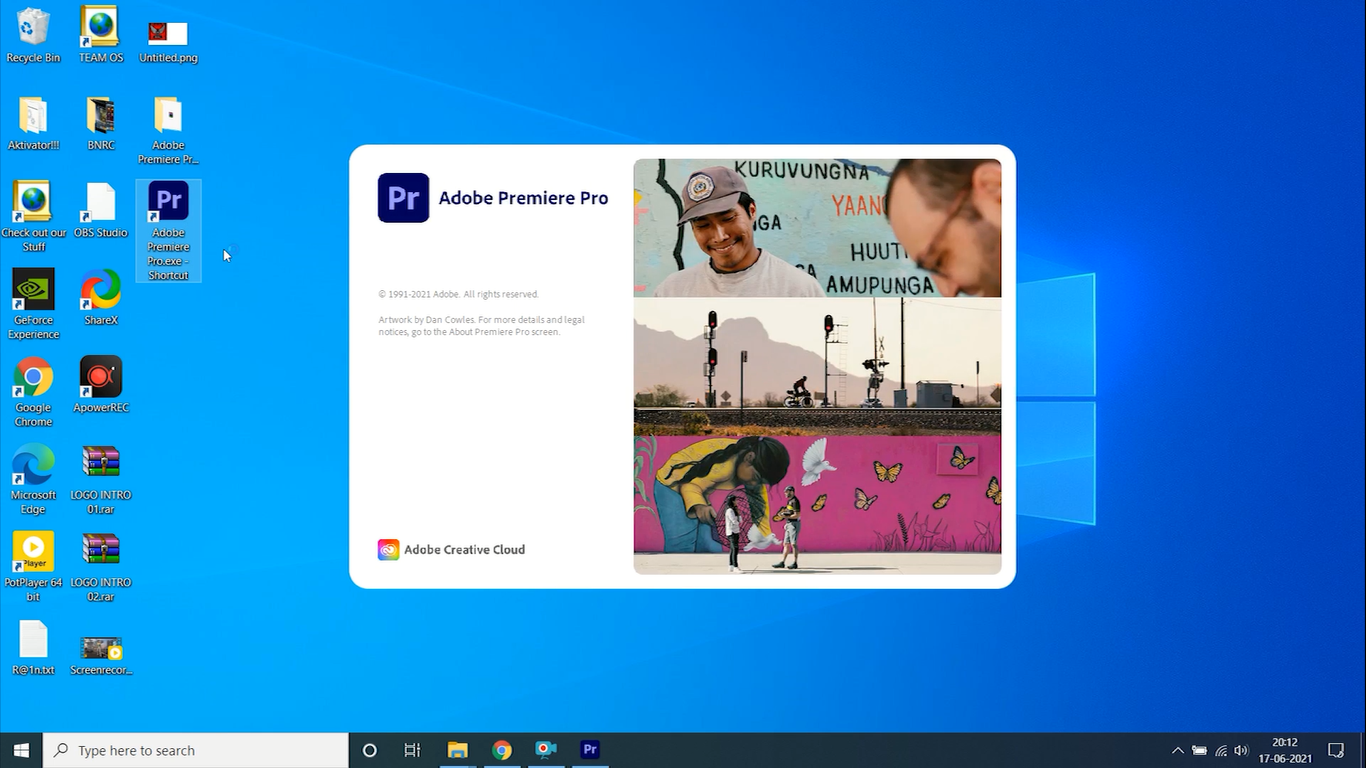Select Untitled.png file on desktop
This screenshot has width=1366, height=768.
pos(168,40)
